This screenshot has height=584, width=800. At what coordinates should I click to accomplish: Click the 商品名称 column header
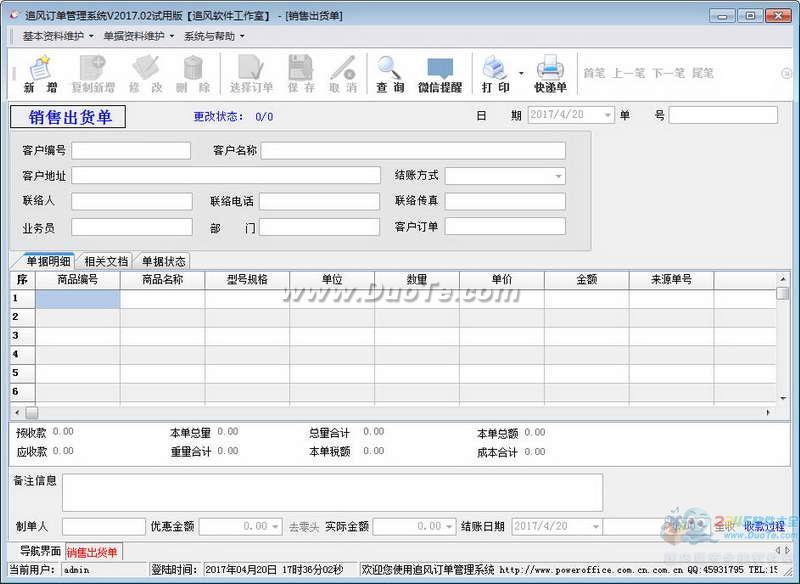click(x=162, y=280)
